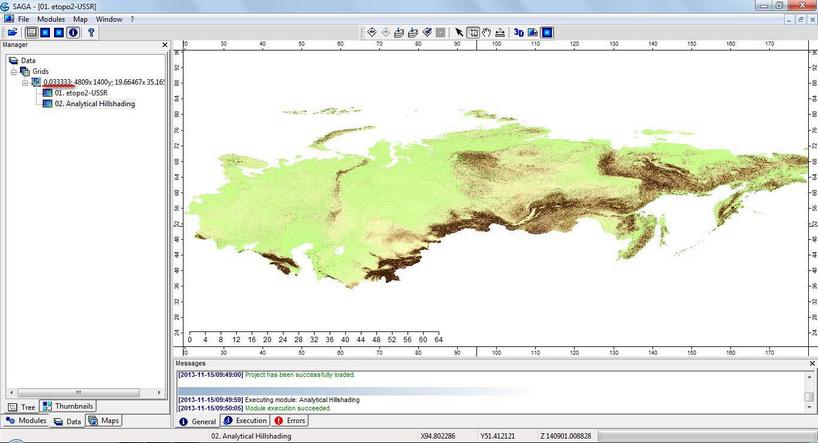Show the Errors messages tab
This screenshot has height=443, width=818.
point(290,421)
